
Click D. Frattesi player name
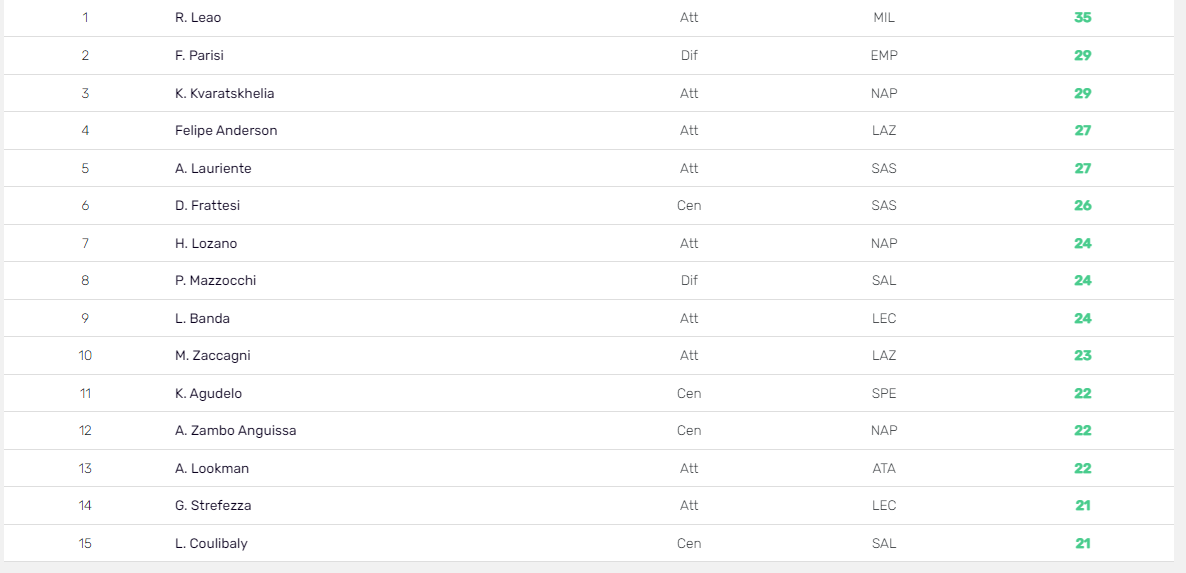pyautogui.click(x=207, y=206)
